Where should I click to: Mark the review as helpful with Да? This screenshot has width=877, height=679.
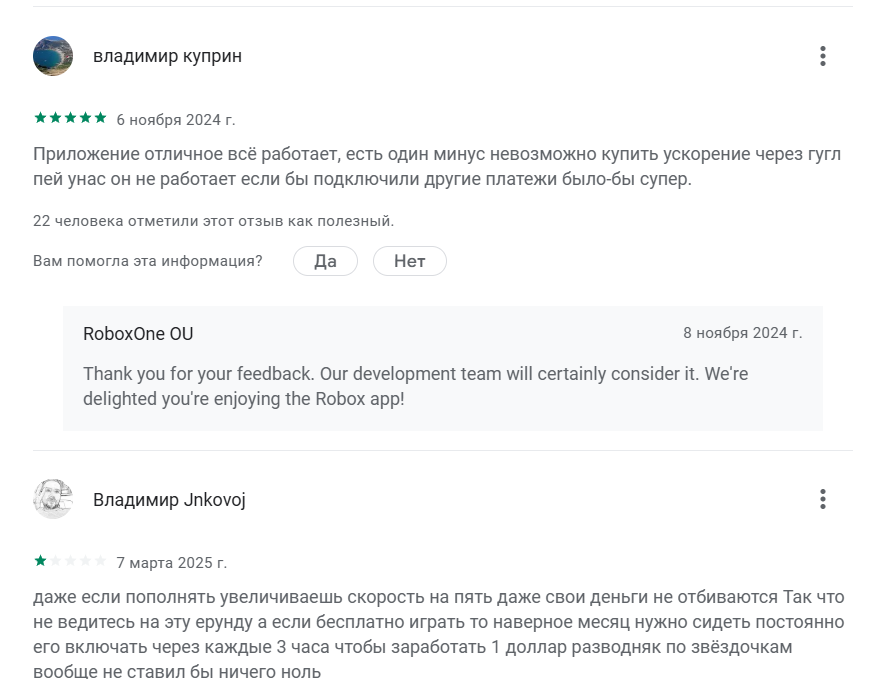click(325, 261)
